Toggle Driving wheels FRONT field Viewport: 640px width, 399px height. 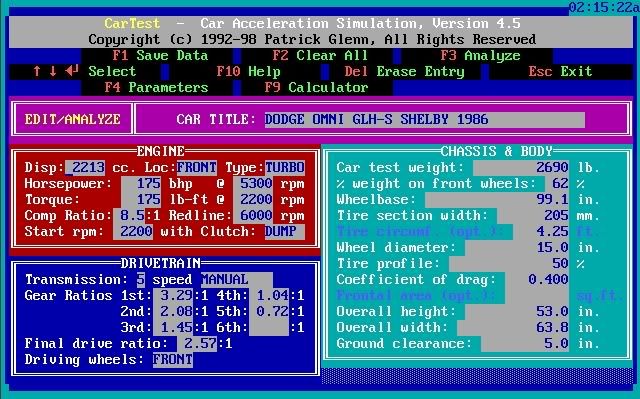(x=173, y=359)
